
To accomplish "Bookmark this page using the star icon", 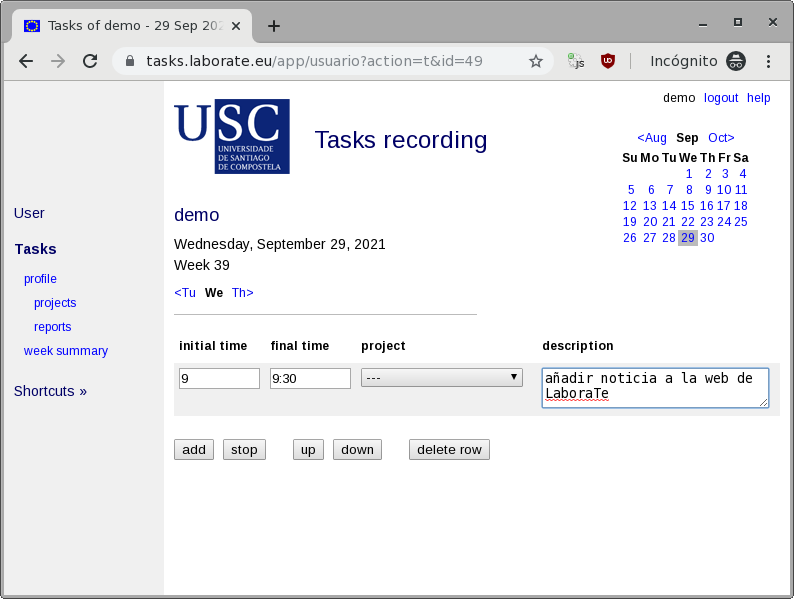I will [536, 61].
